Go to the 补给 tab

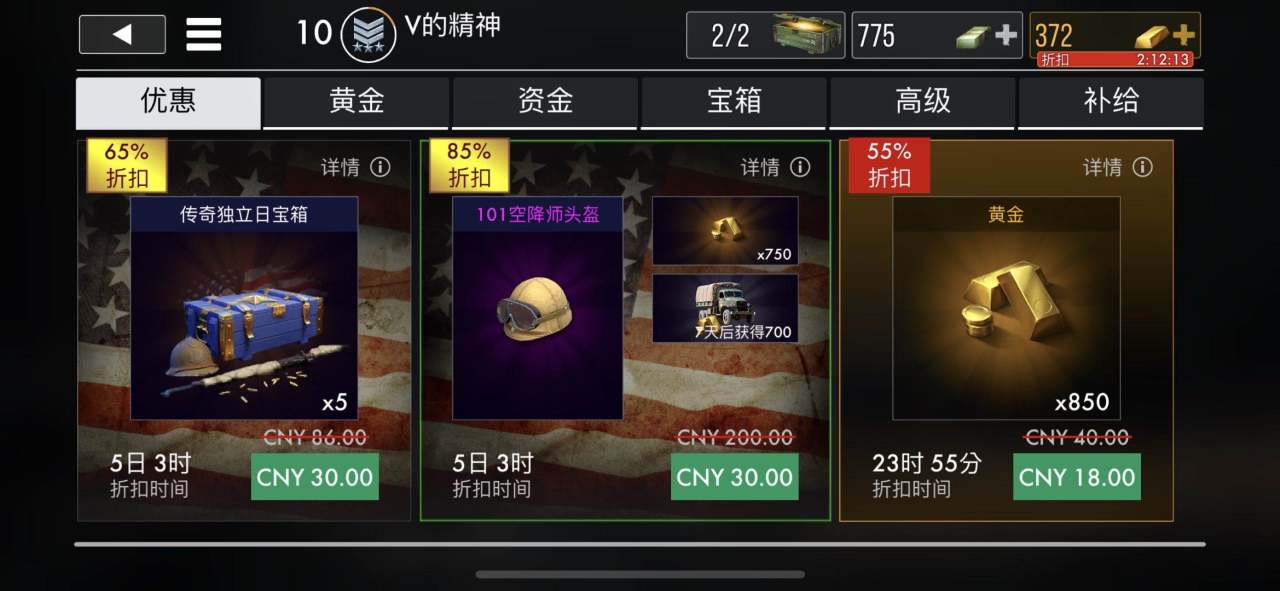pyautogui.click(x=1111, y=102)
